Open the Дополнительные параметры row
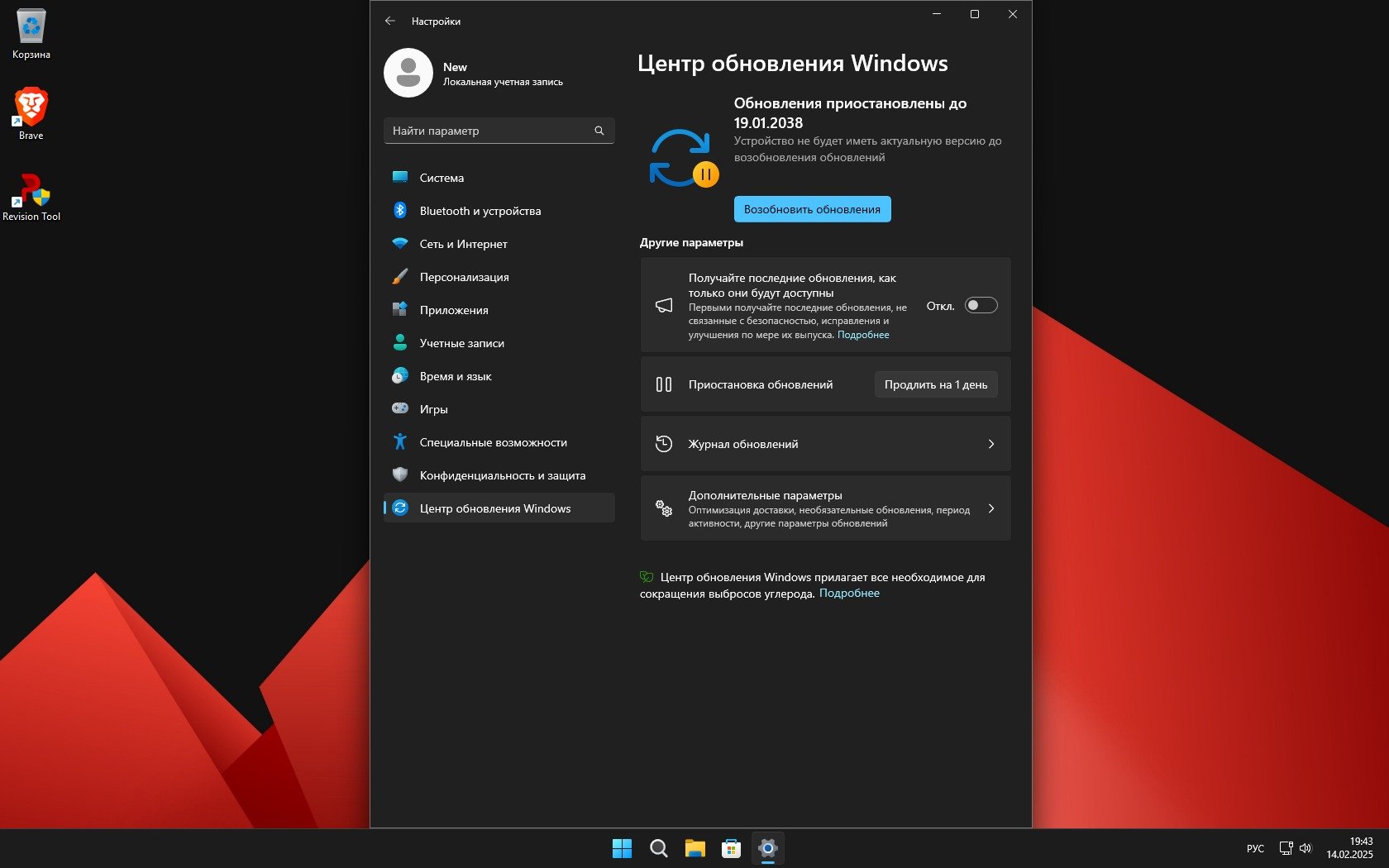The height and width of the screenshot is (868, 1389). [x=826, y=508]
